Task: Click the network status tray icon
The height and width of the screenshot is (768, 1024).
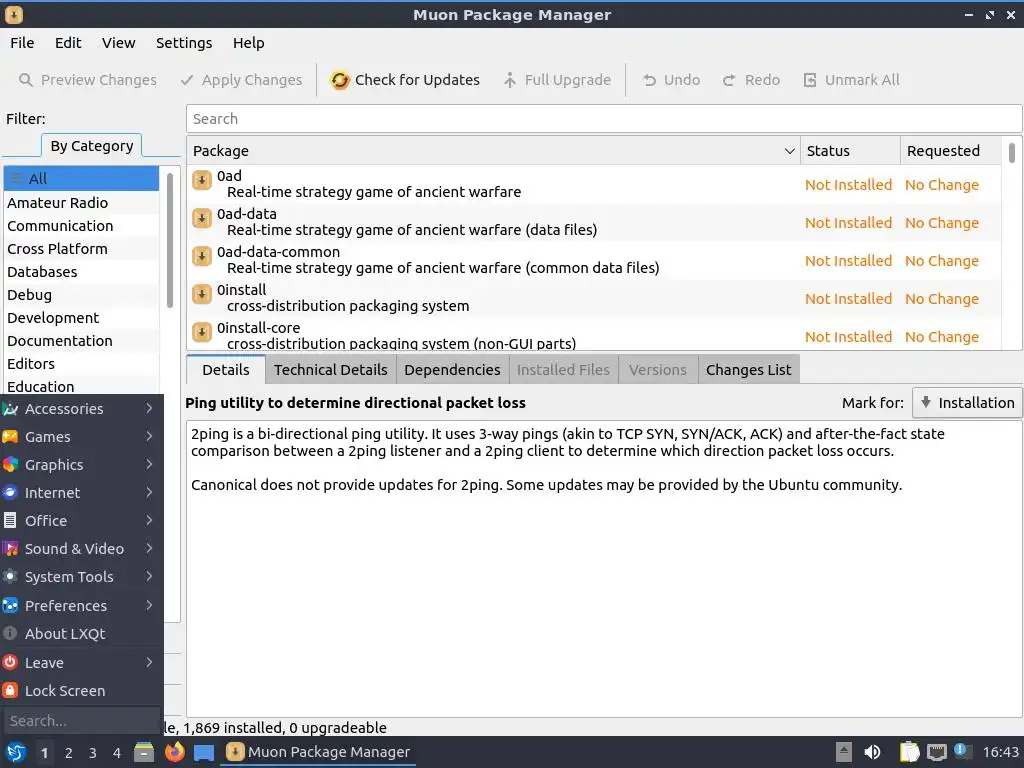Action: [x=936, y=752]
